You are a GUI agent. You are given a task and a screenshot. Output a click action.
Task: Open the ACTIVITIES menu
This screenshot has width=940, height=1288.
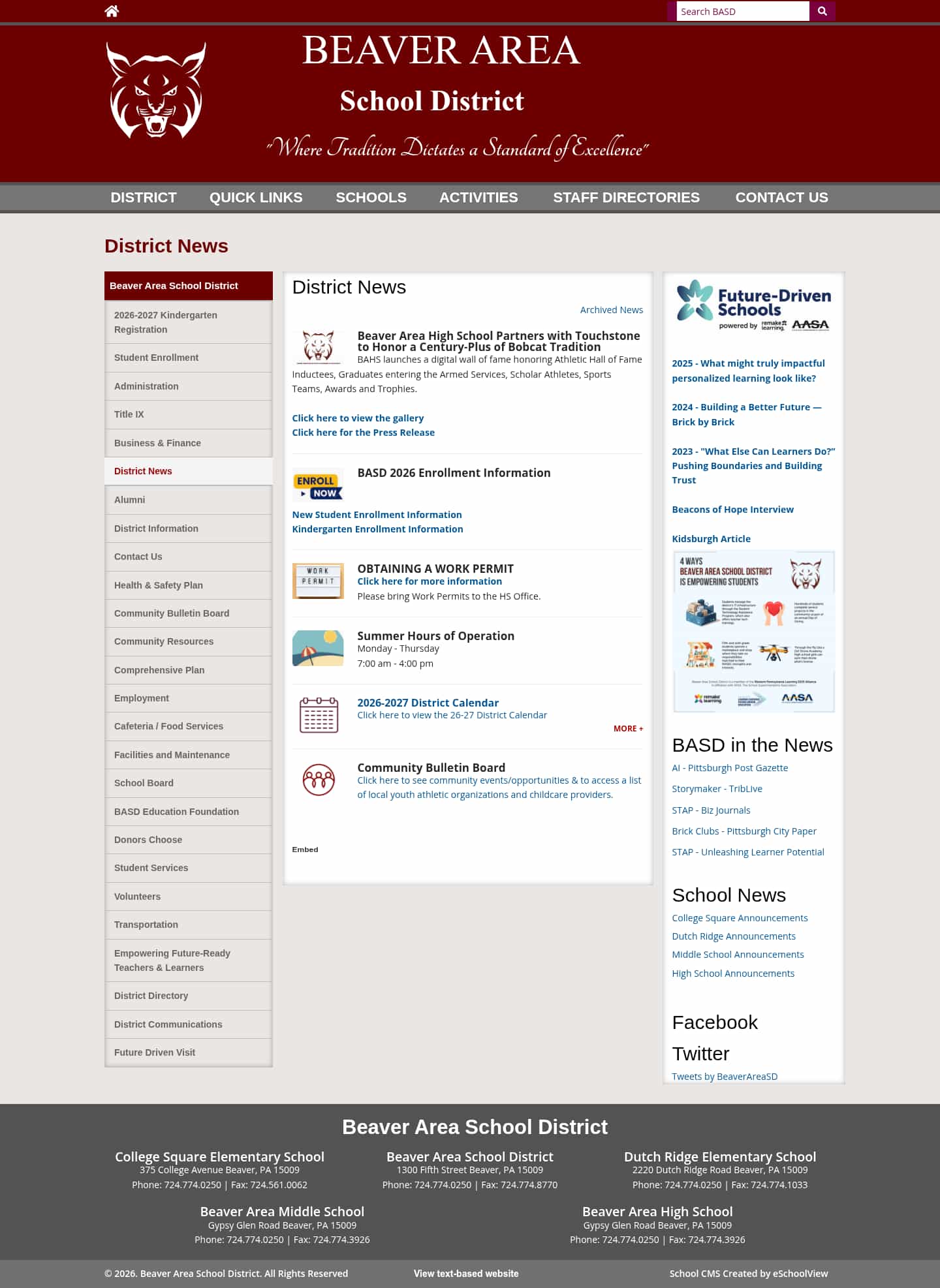478,198
